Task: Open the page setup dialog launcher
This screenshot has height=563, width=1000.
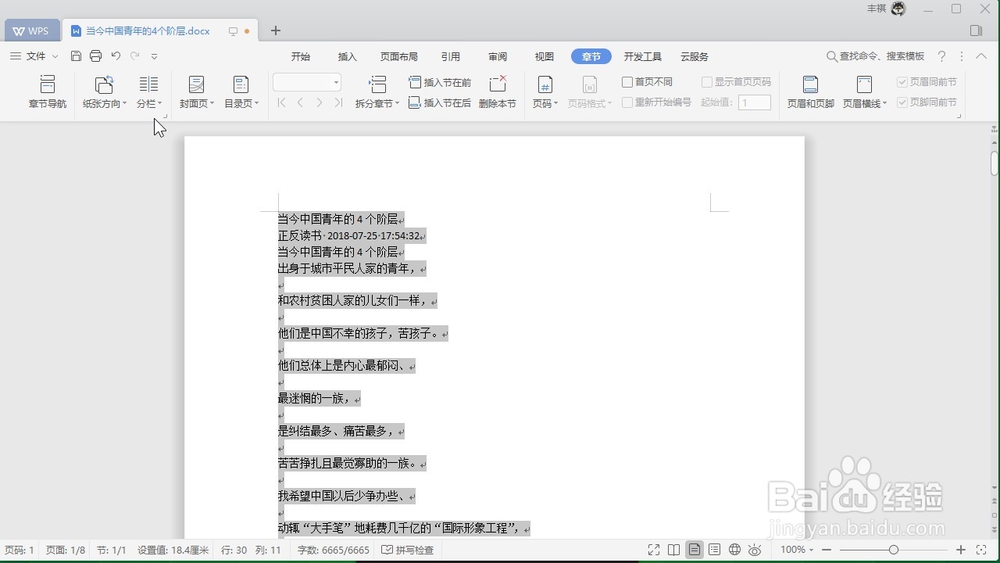Action: tap(165, 116)
